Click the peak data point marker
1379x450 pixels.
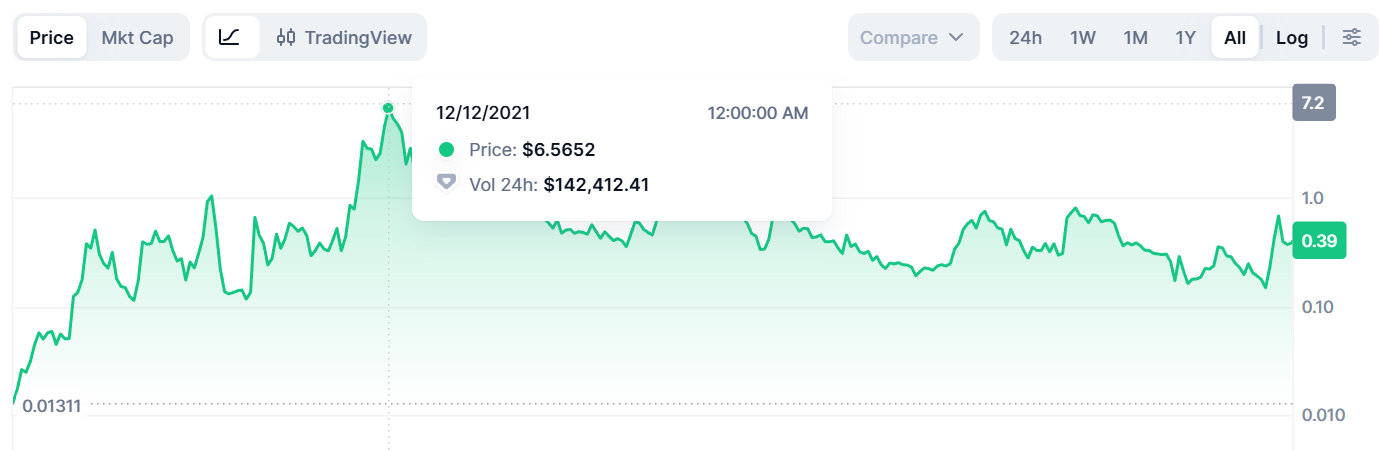click(388, 108)
